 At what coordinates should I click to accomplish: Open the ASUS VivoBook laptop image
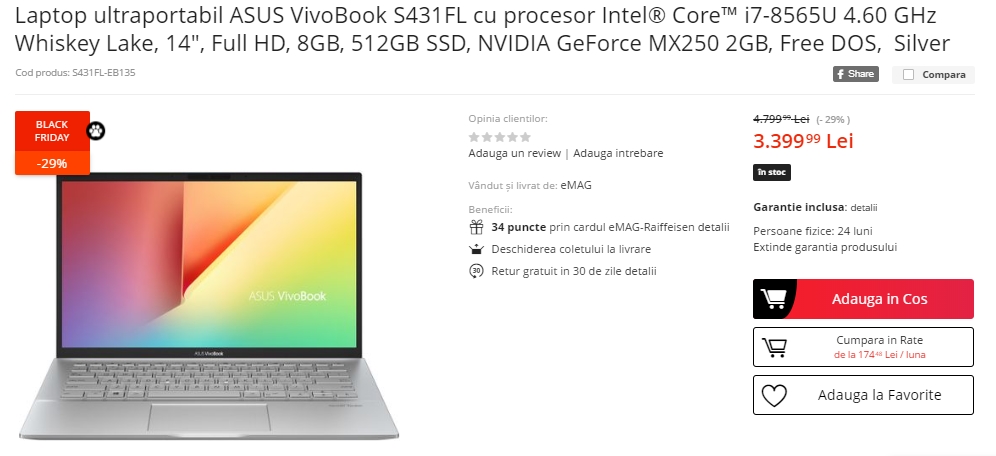(209, 305)
